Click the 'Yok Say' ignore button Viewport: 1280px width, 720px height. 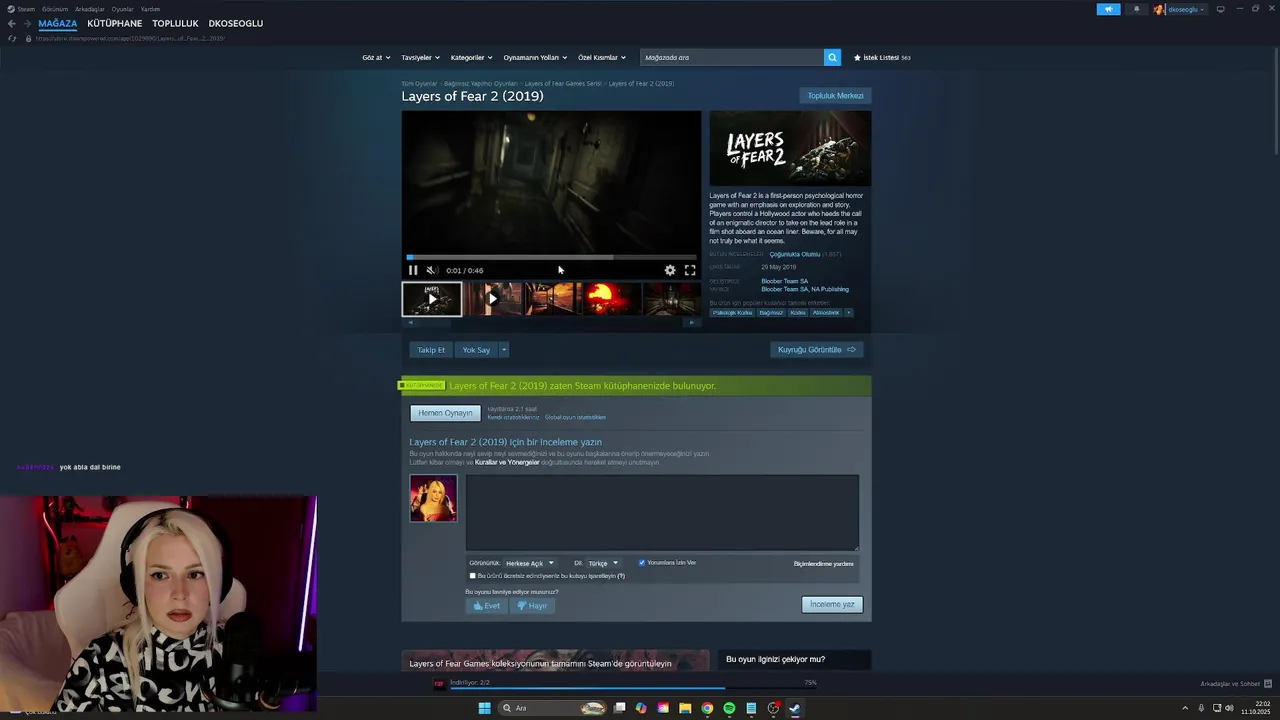[x=476, y=350]
